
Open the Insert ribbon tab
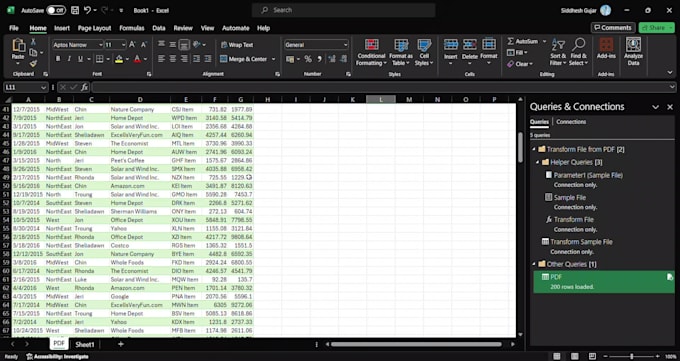62,28
